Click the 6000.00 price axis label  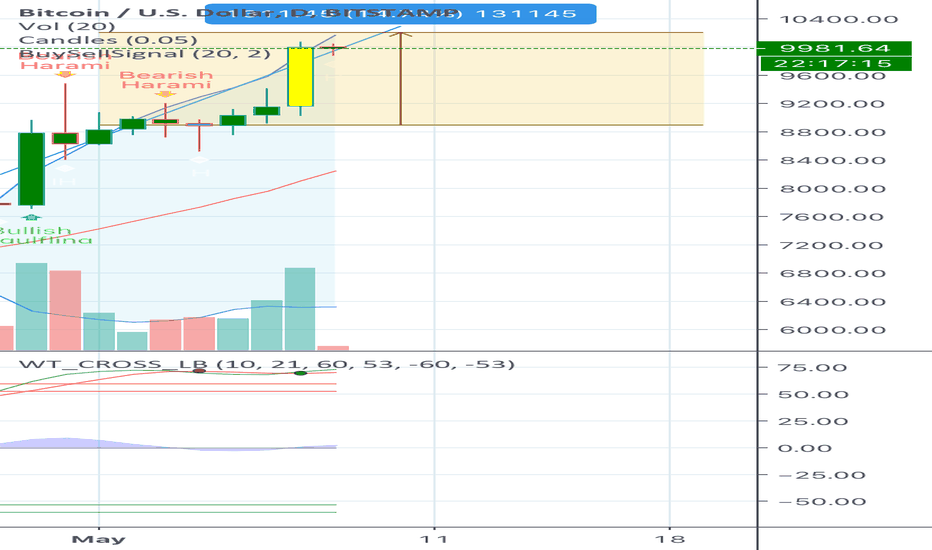pyautogui.click(x=833, y=330)
